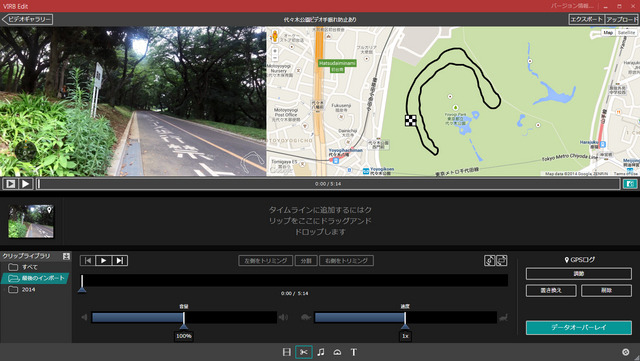This screenshot has height=361, width=640.
Task: Zoom out the map with minus button
Action: pyautogui.click(x=275, y=58)
